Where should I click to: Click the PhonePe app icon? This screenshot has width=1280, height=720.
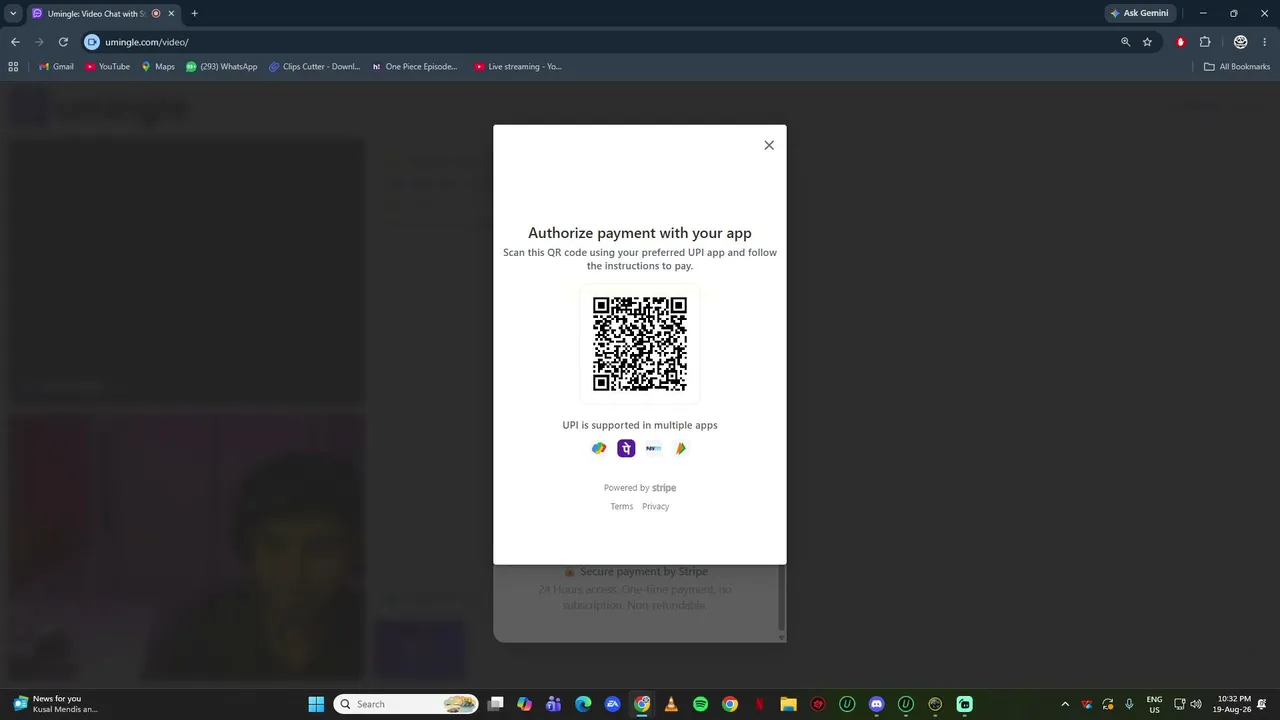tap(626, 448)
